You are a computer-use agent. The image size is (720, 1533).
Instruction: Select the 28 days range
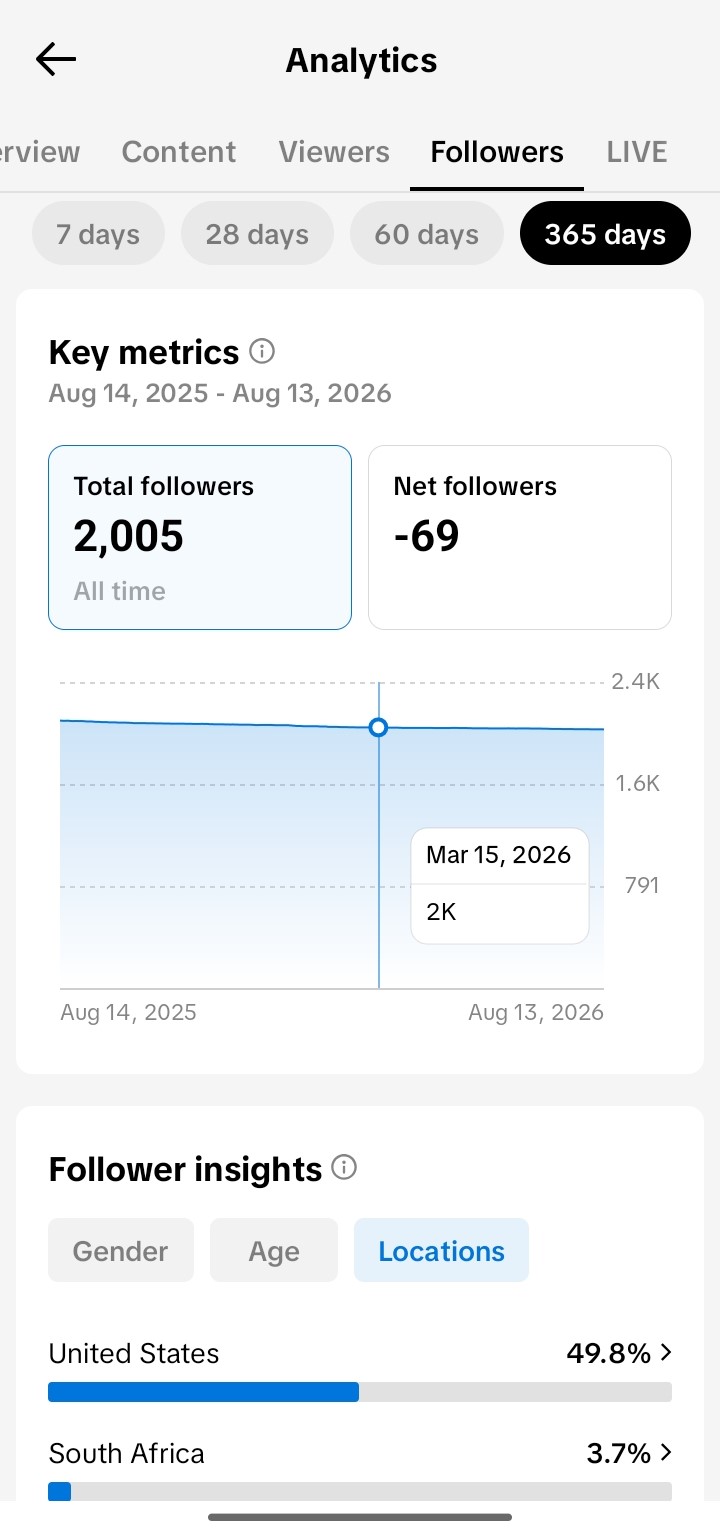click(257, 234)
